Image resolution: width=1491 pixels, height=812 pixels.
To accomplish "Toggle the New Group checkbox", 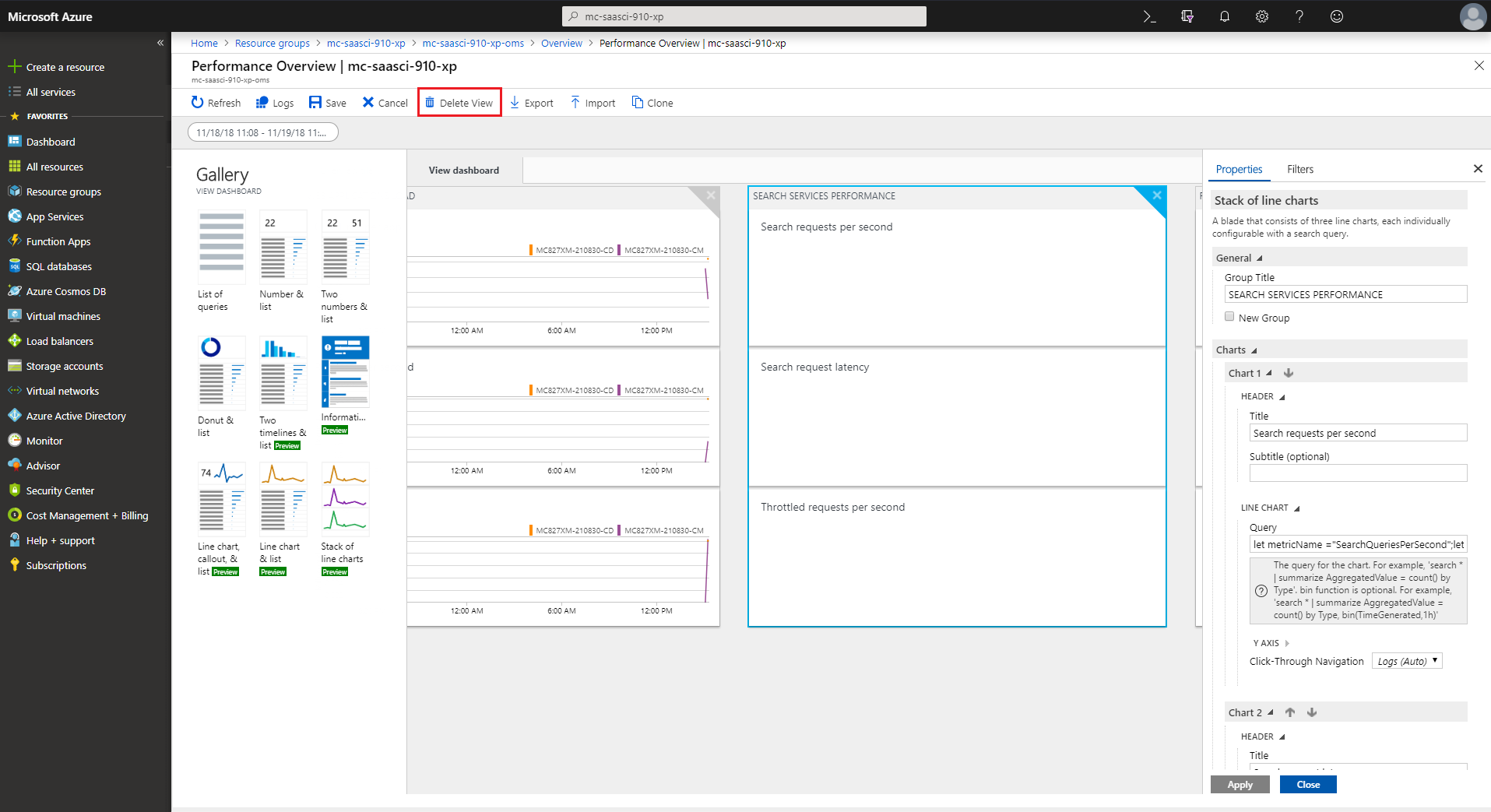I will pyautogui.click(x=1229, y=317).
